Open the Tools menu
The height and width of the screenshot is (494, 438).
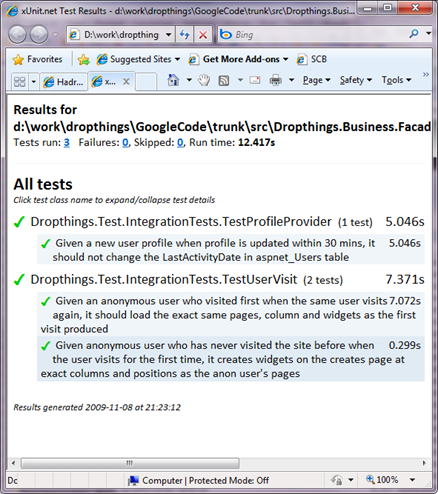click(396, 80)
